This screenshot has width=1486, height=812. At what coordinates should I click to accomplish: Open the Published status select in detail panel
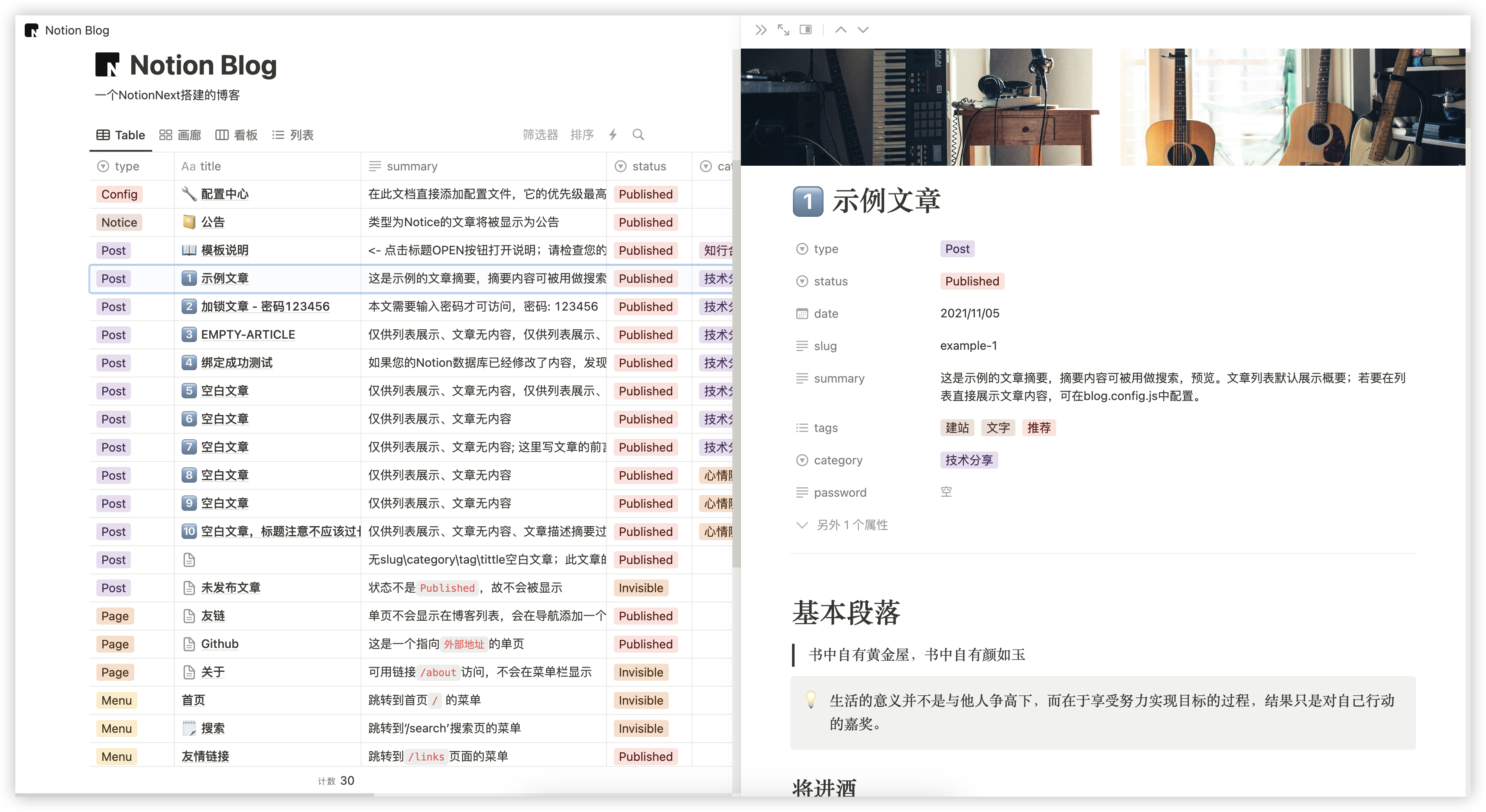pos(972,282)
